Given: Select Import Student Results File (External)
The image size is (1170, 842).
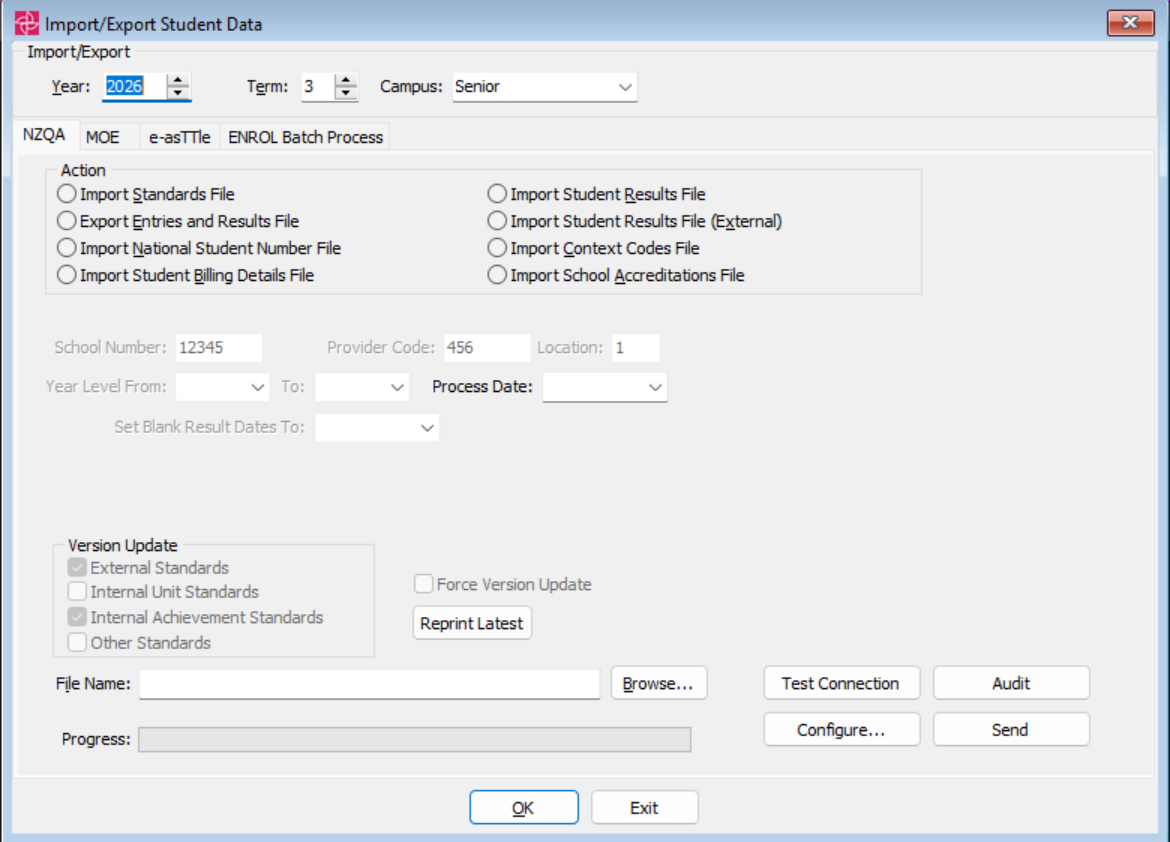Looking at the screenshot, I should click(635, 221).
